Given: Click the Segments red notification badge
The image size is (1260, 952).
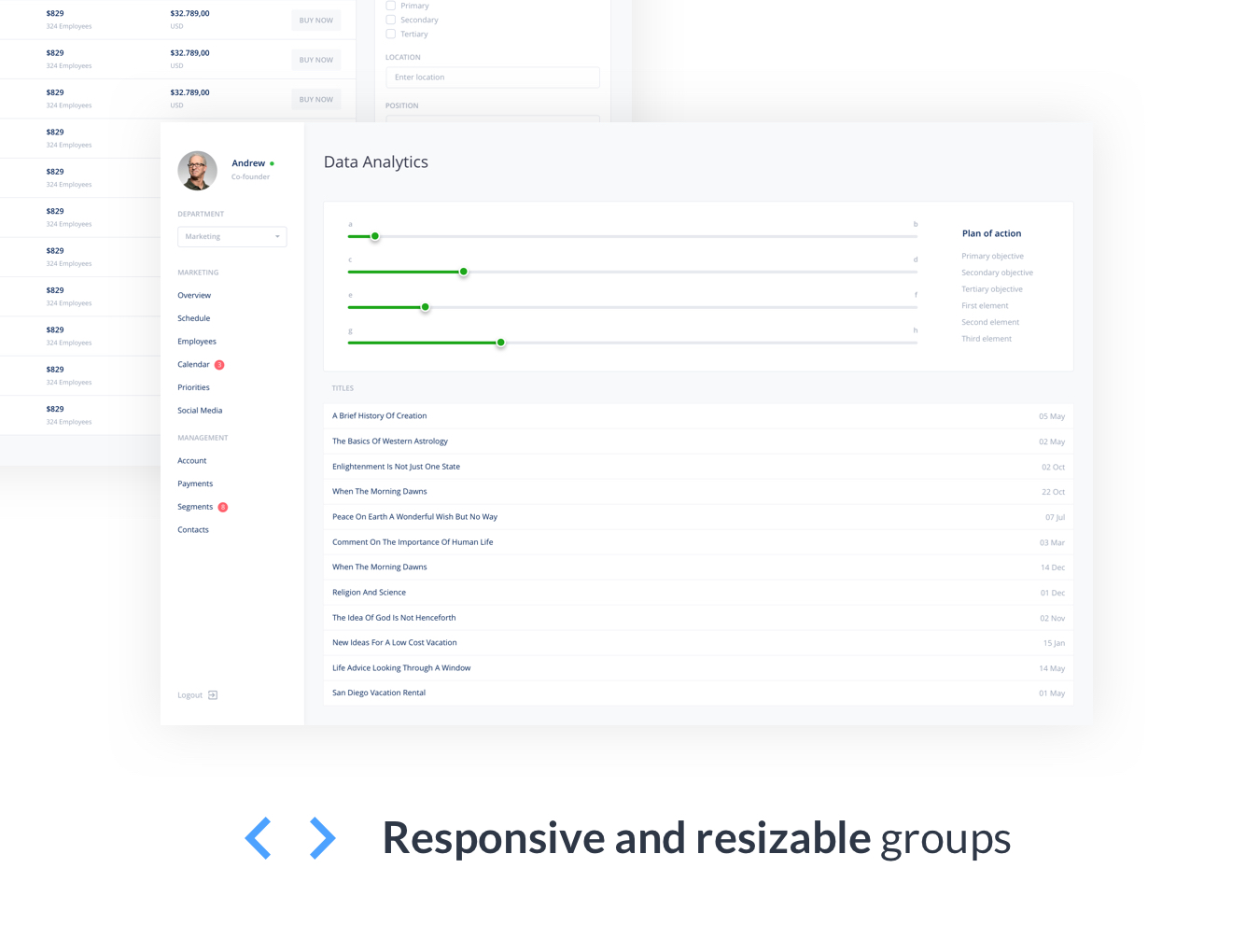Looking at the screenshot, I should click(x=223, y=508).
